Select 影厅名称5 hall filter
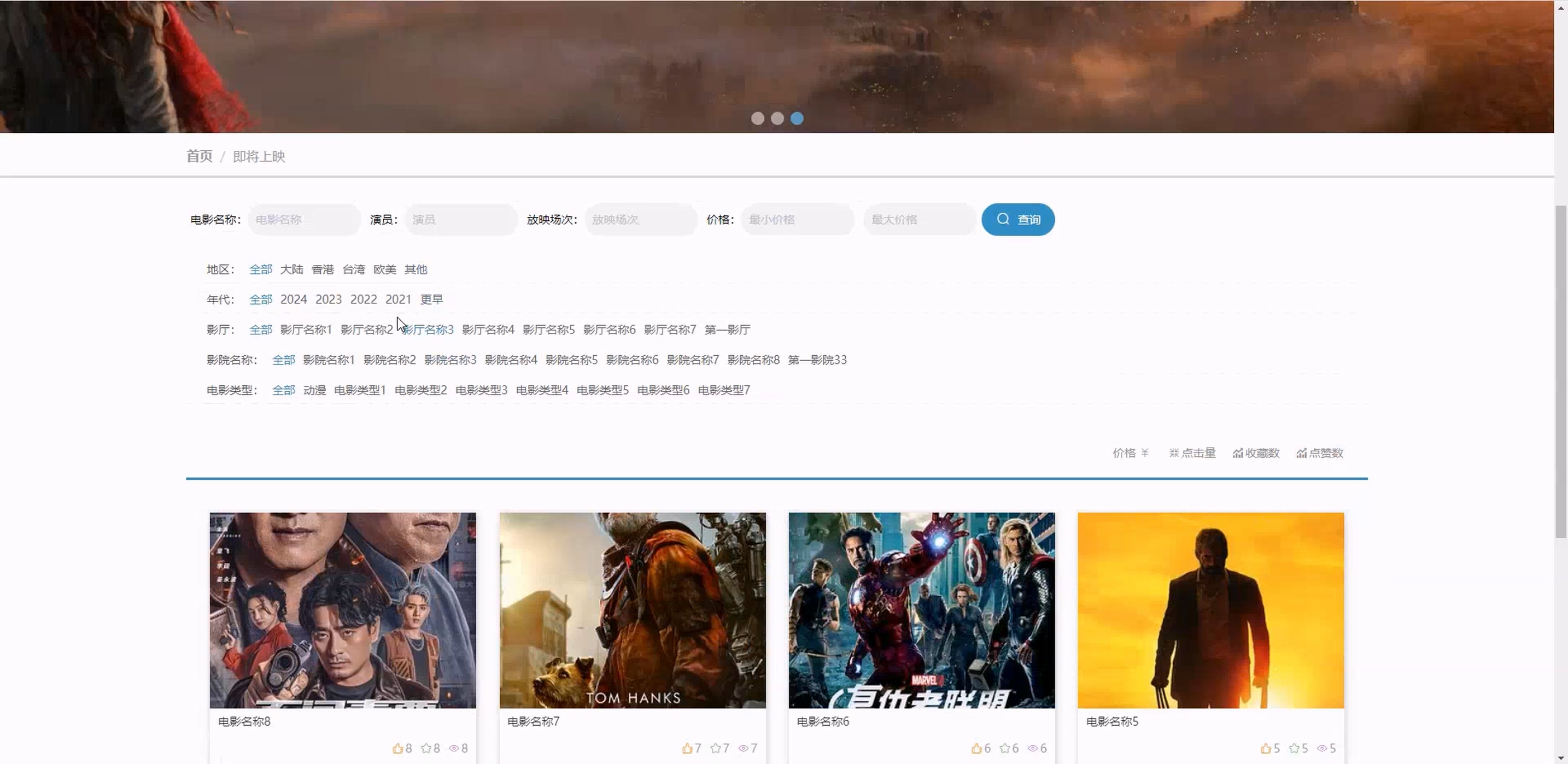Image resolution: width=1568 pixels, height=764 pixels. coord(548,330)
